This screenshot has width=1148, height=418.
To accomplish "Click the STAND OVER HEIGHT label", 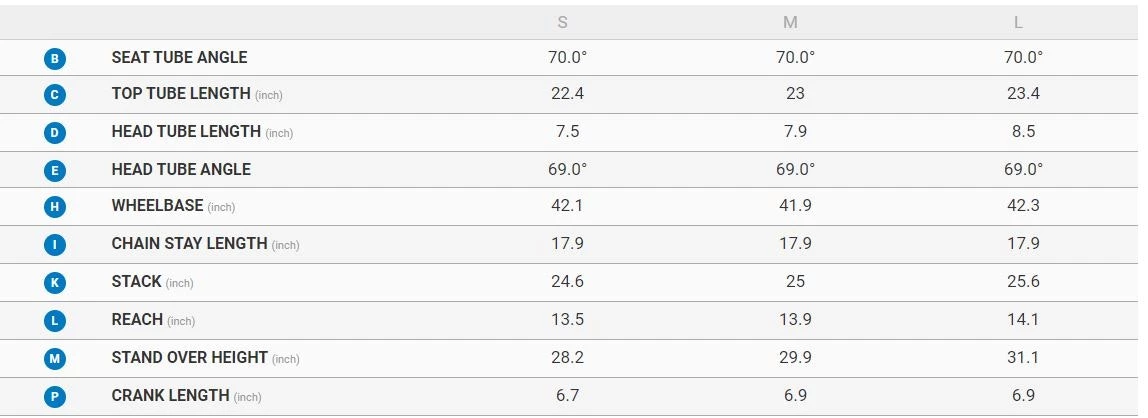I will click(189, 357).
